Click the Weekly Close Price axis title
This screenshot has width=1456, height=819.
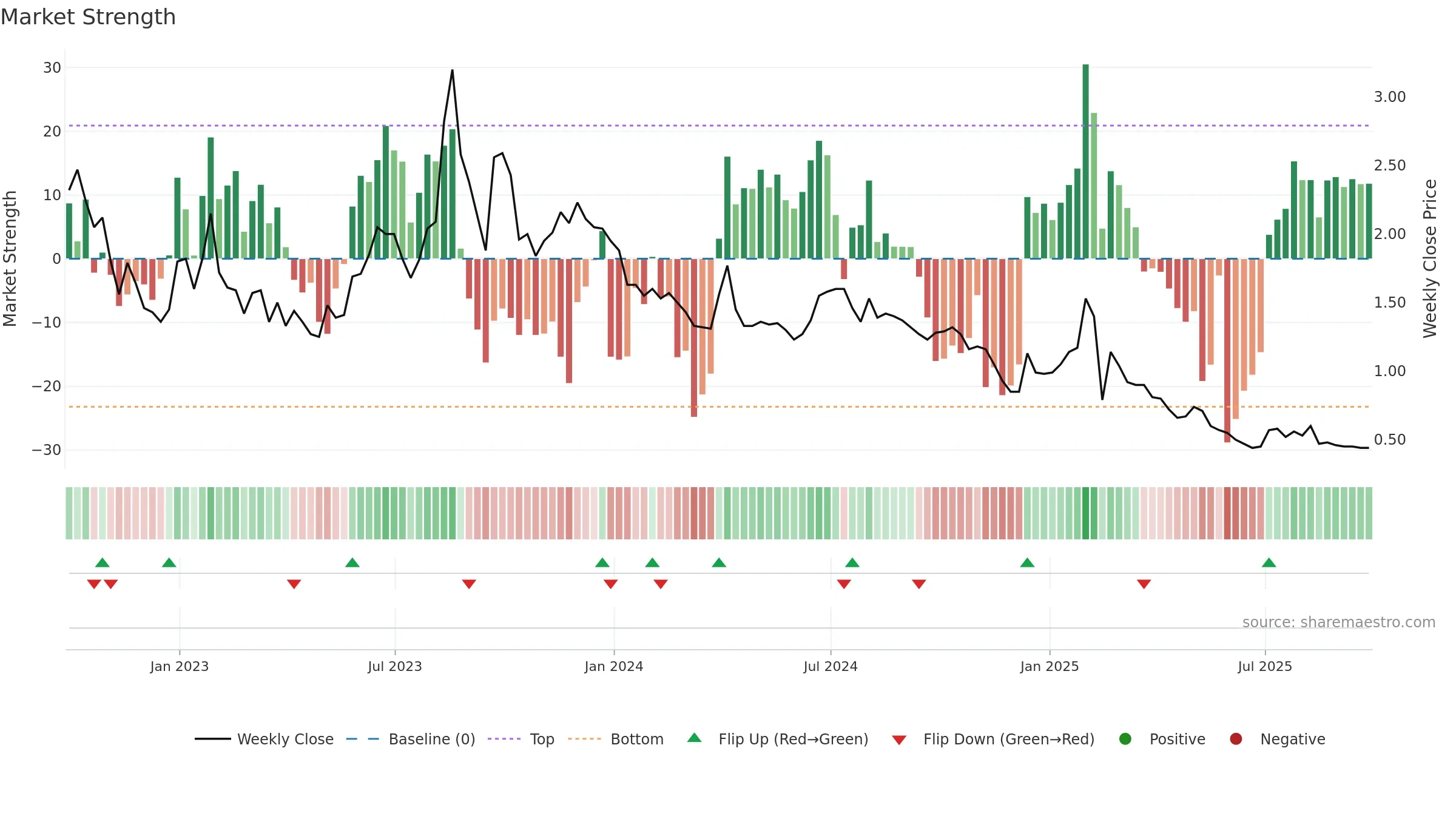pyautogui.click(x=1430, y=258)
